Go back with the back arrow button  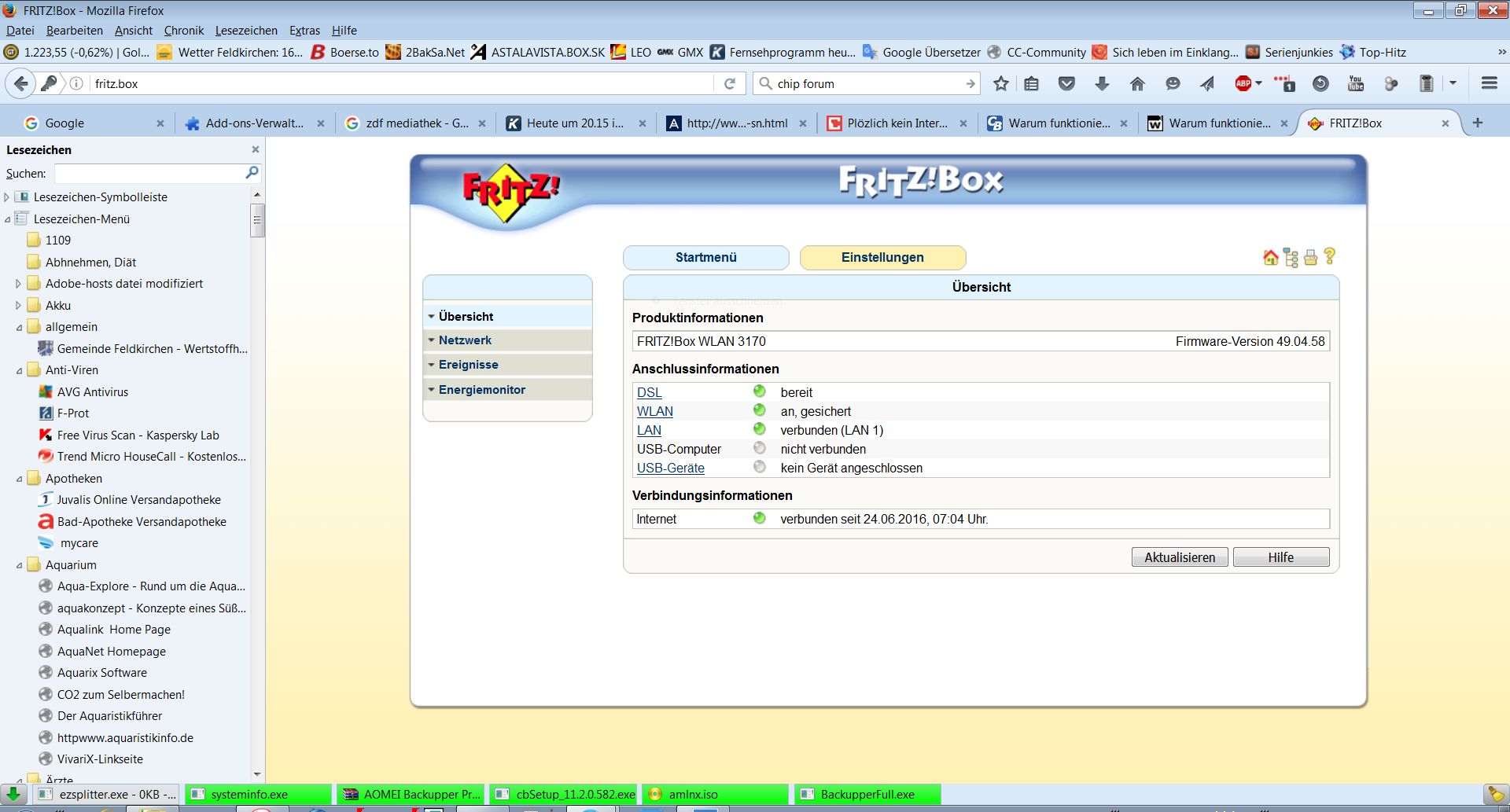(21, 83)
